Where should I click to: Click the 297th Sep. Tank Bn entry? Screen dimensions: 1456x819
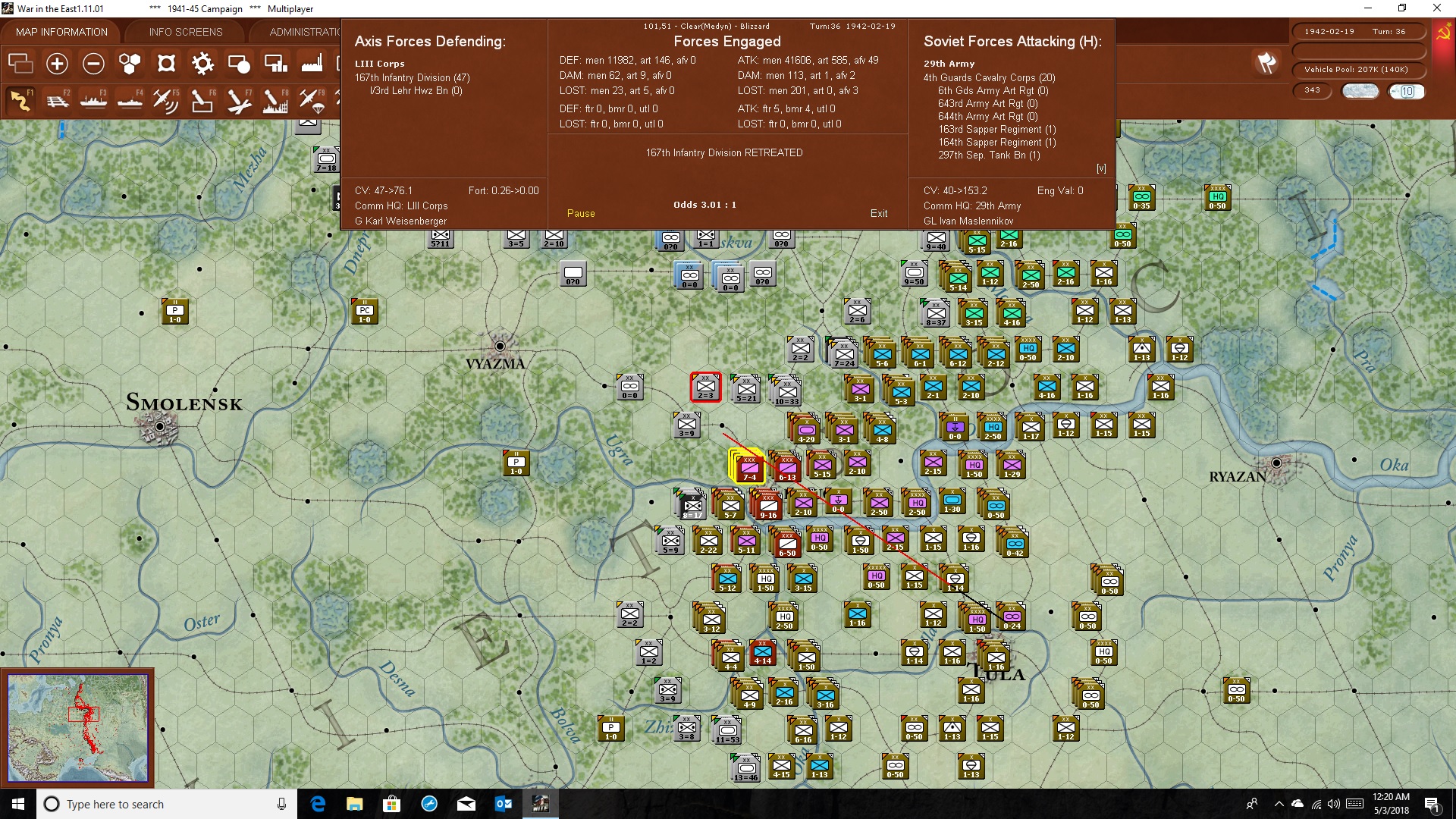[x=989, y=155]
